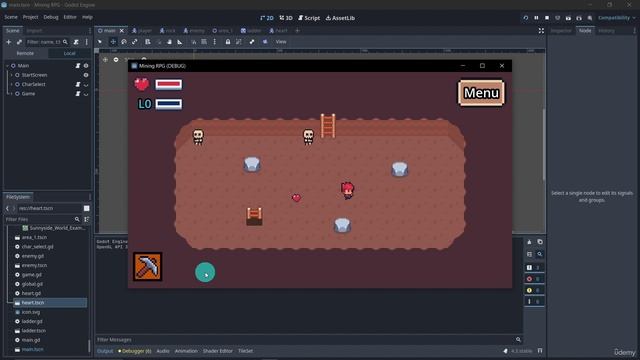Zoom out the viewport with minus icon

(116, 60)
